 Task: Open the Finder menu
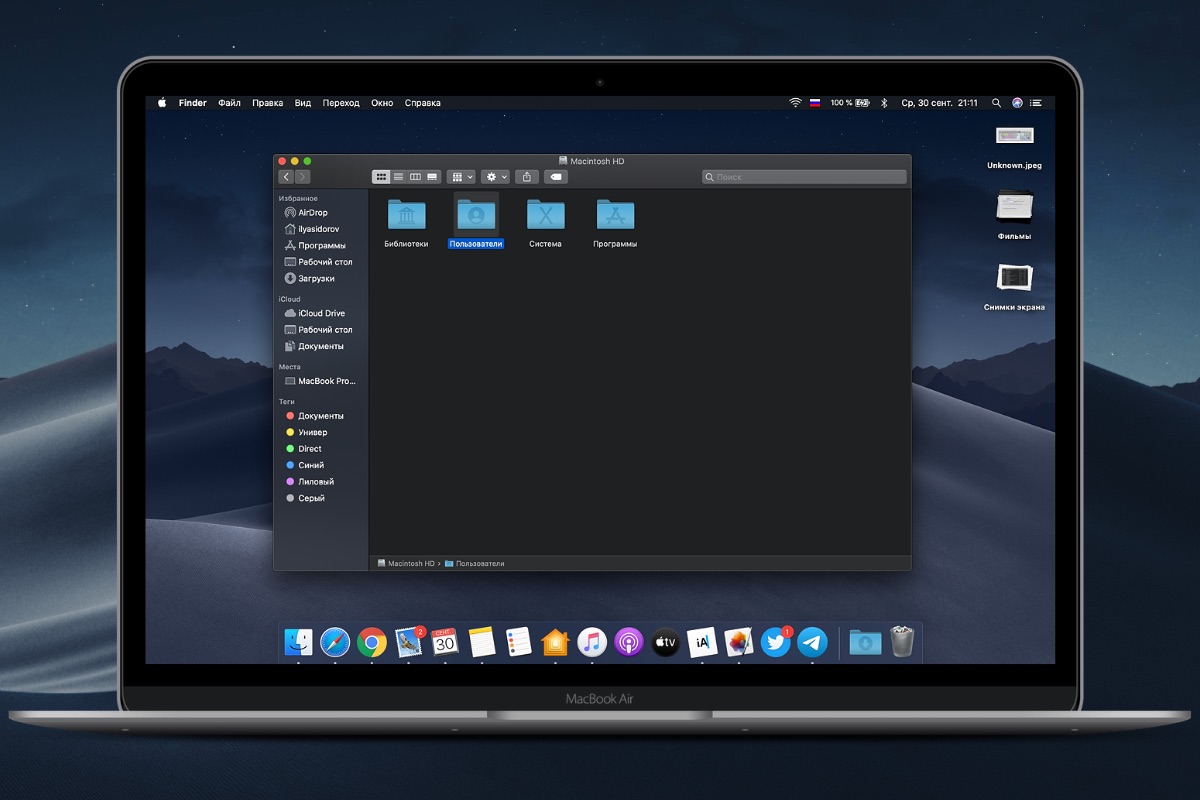193,103
